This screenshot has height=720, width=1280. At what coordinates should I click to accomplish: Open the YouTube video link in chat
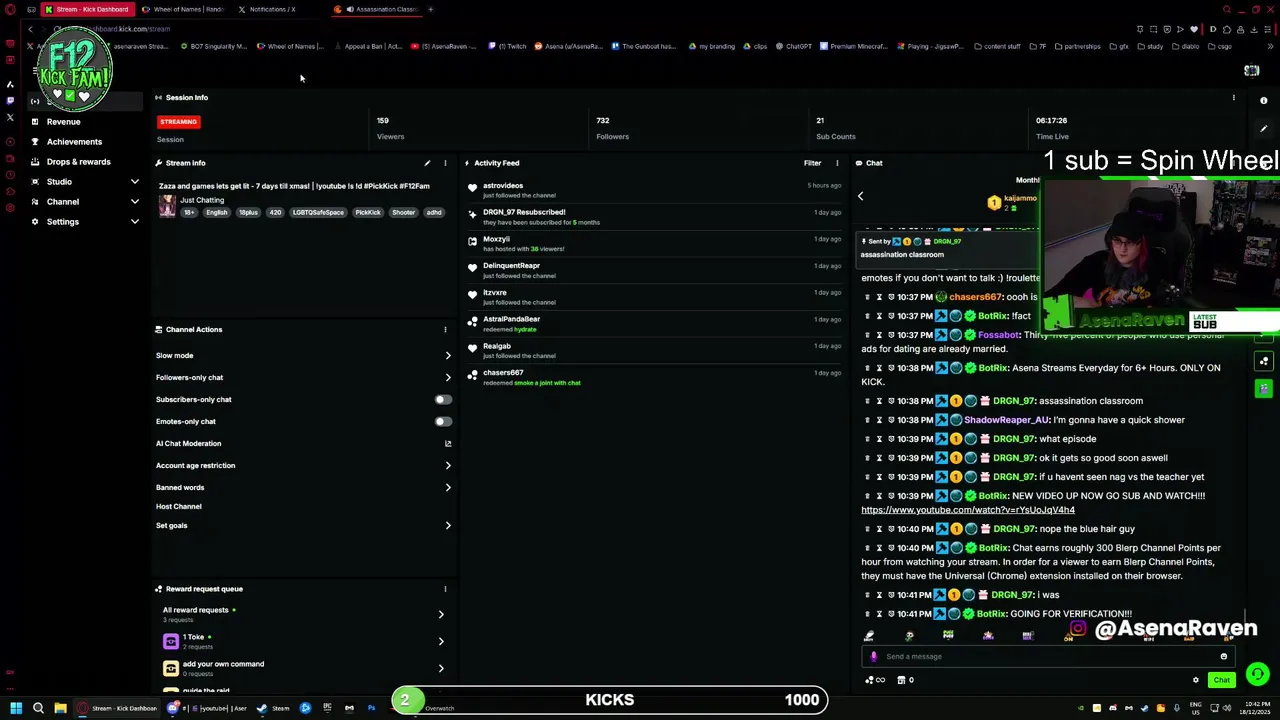968,510
